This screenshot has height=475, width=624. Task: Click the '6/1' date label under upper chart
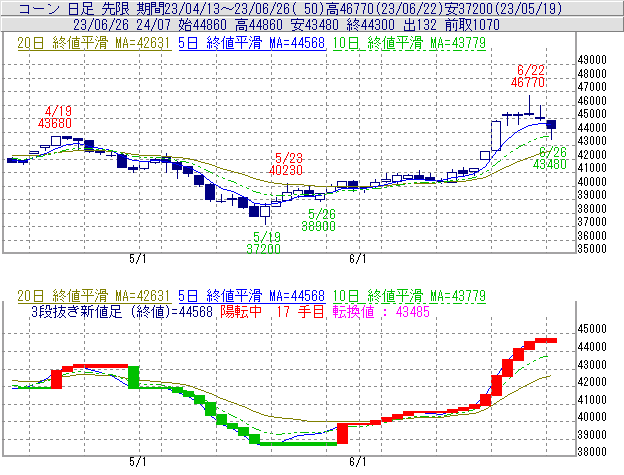tap(357, 259)
